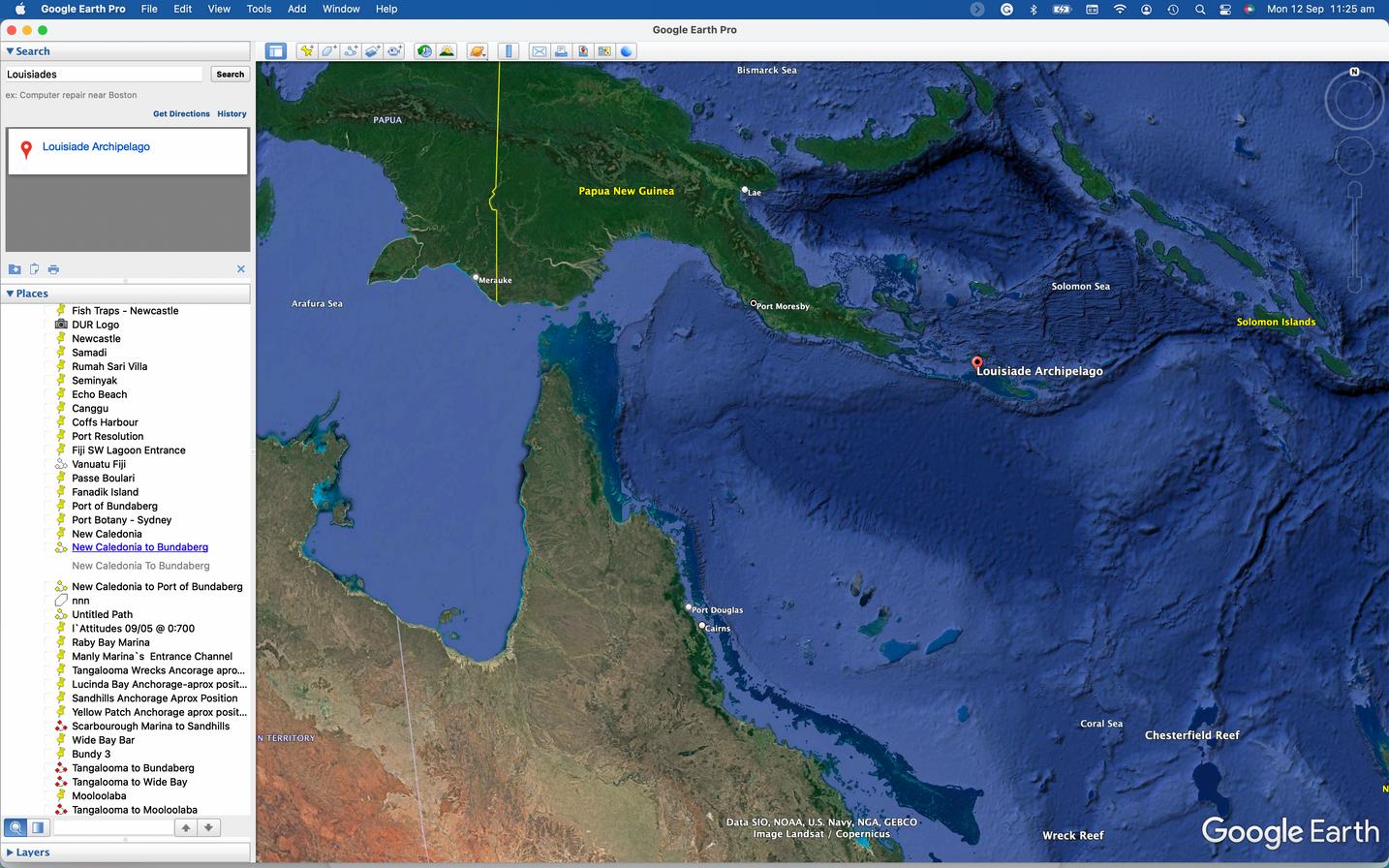This screenshot has width=1389, height=868.
Task: Select the Add Path tool
Action: (351, 51)
